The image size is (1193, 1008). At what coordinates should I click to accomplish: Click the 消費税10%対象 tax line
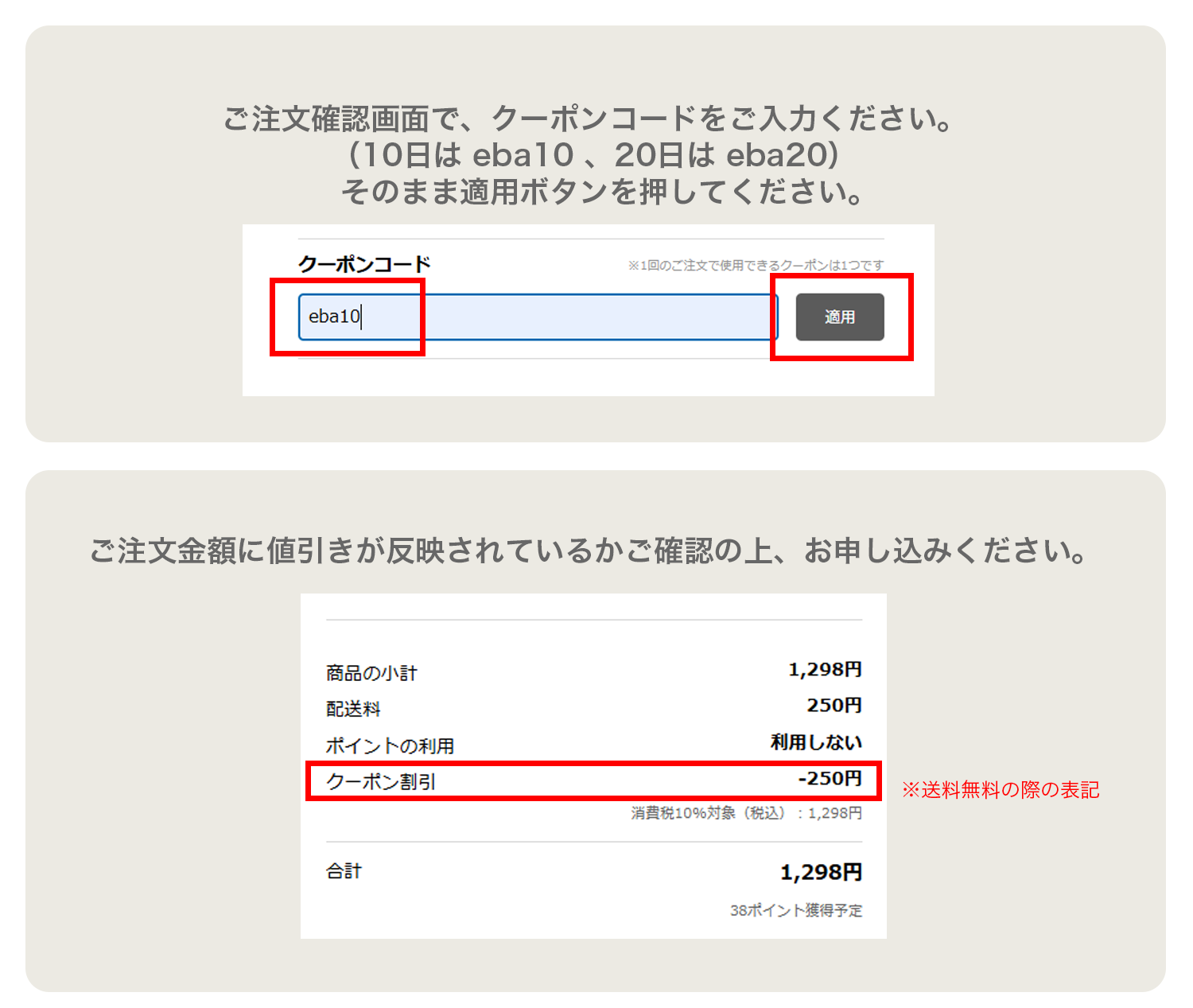coord(746,813)
